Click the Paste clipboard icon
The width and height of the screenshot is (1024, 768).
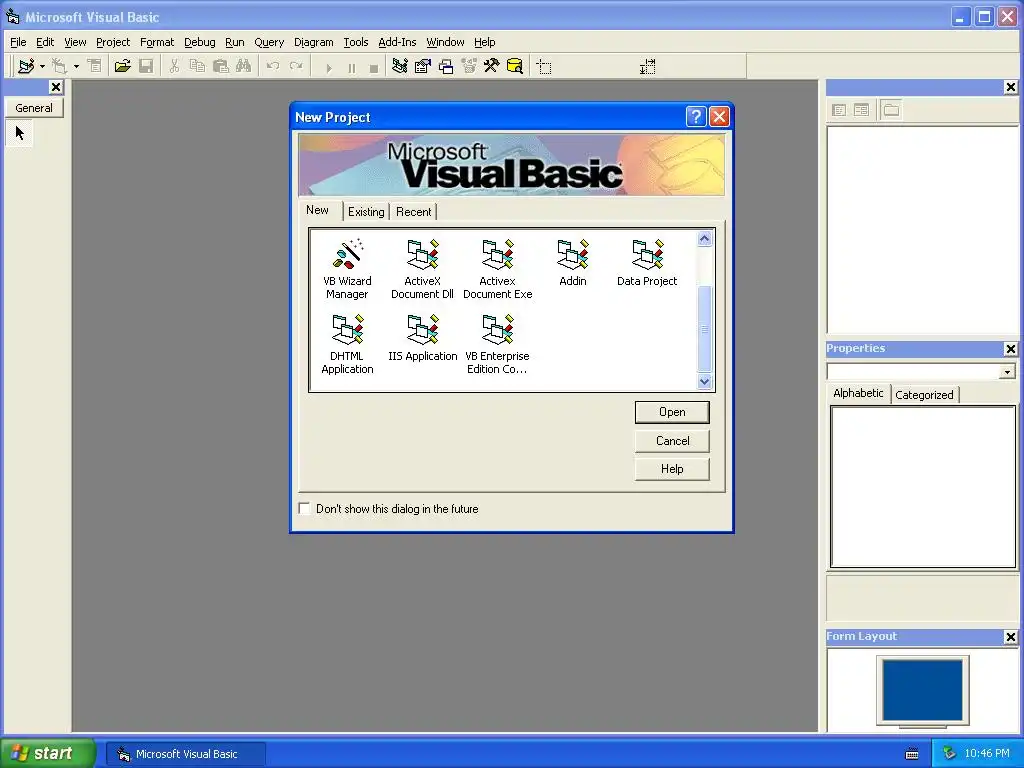pos(221,66)
